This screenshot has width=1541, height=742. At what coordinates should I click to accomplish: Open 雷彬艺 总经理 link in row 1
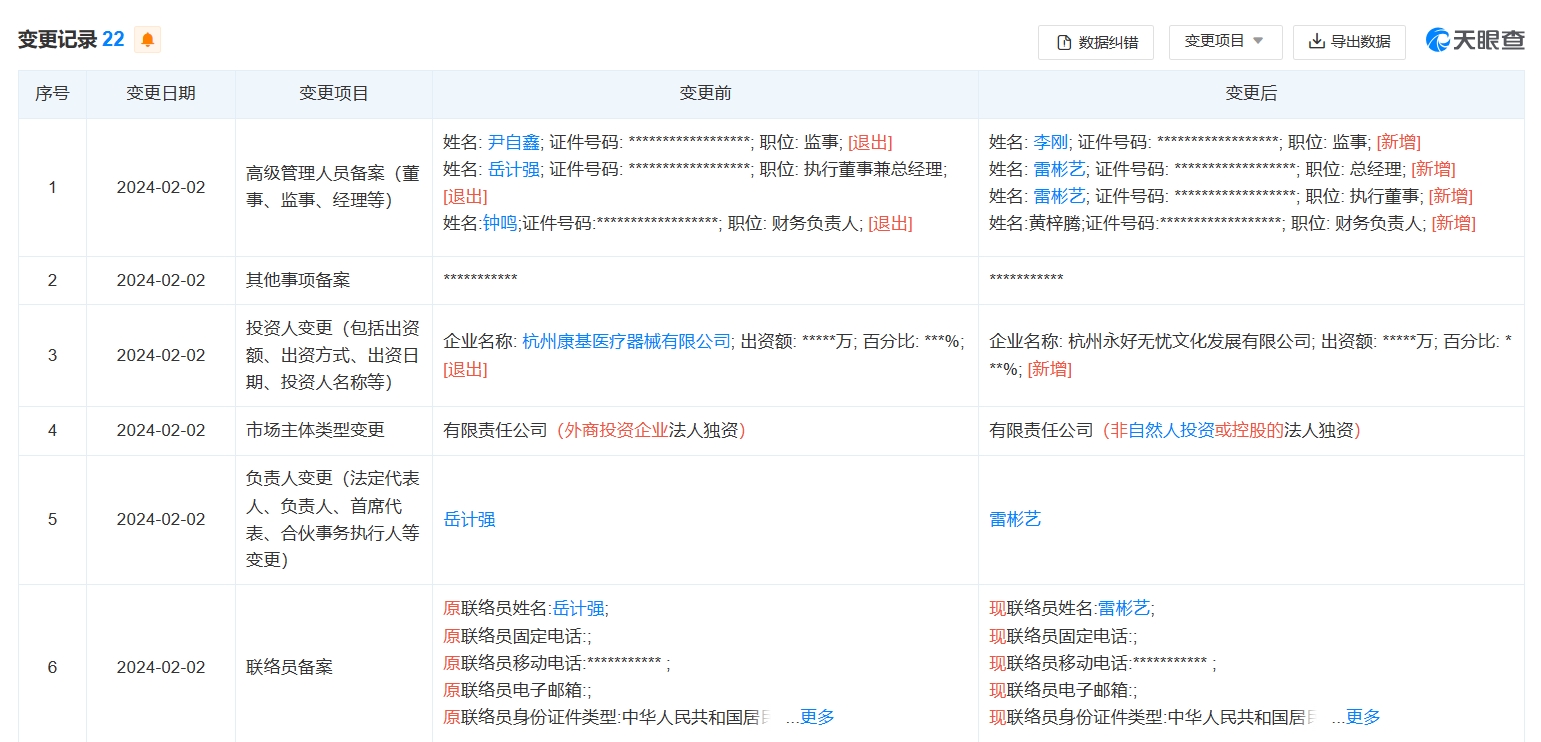tap(1059, 169)
